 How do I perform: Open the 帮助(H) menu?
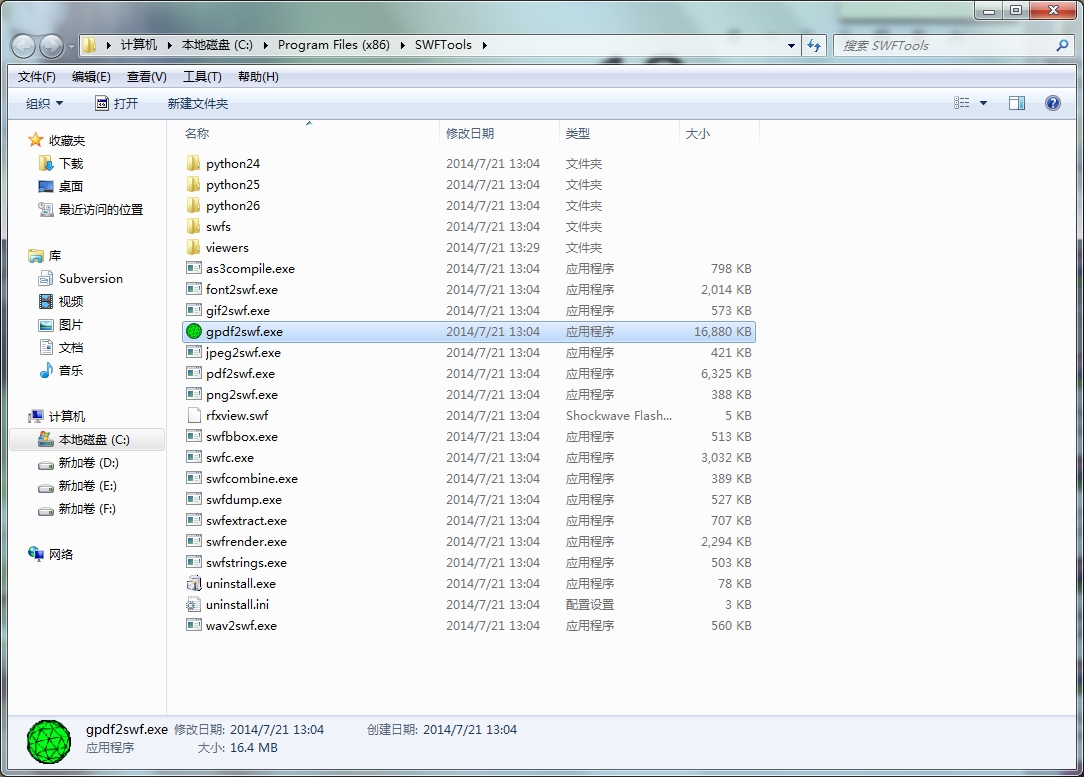pos(258,77)
